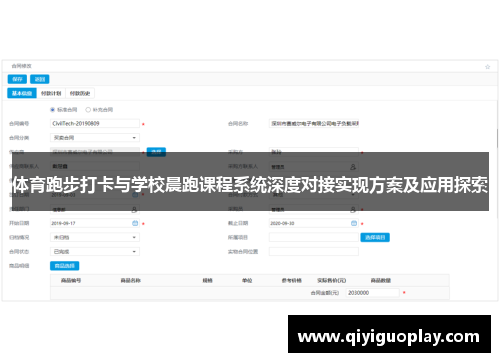
Task: Click the 商品名称 column header
Action: coord(131,281)
